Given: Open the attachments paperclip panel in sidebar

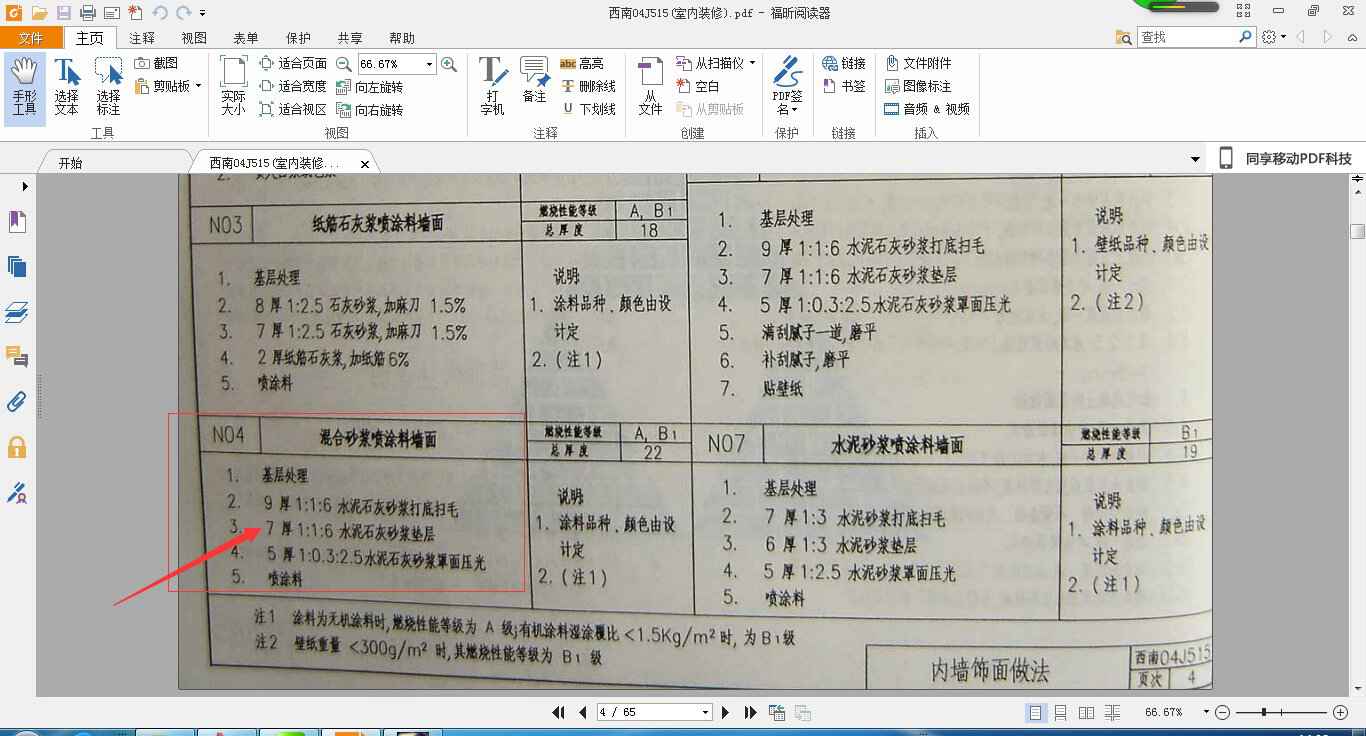Looking at the screenshot, I should 17,402.
